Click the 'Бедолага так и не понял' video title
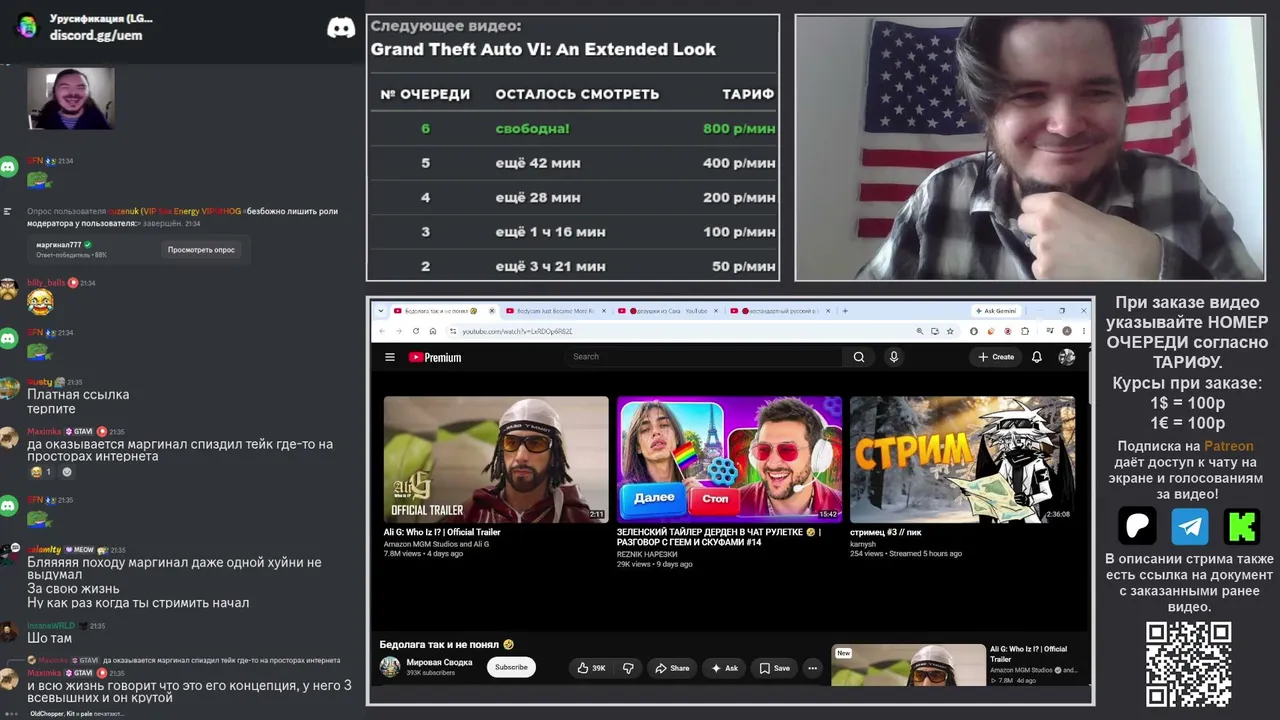Viewport: 1280px width, 720px height. (x=446, y=644)
